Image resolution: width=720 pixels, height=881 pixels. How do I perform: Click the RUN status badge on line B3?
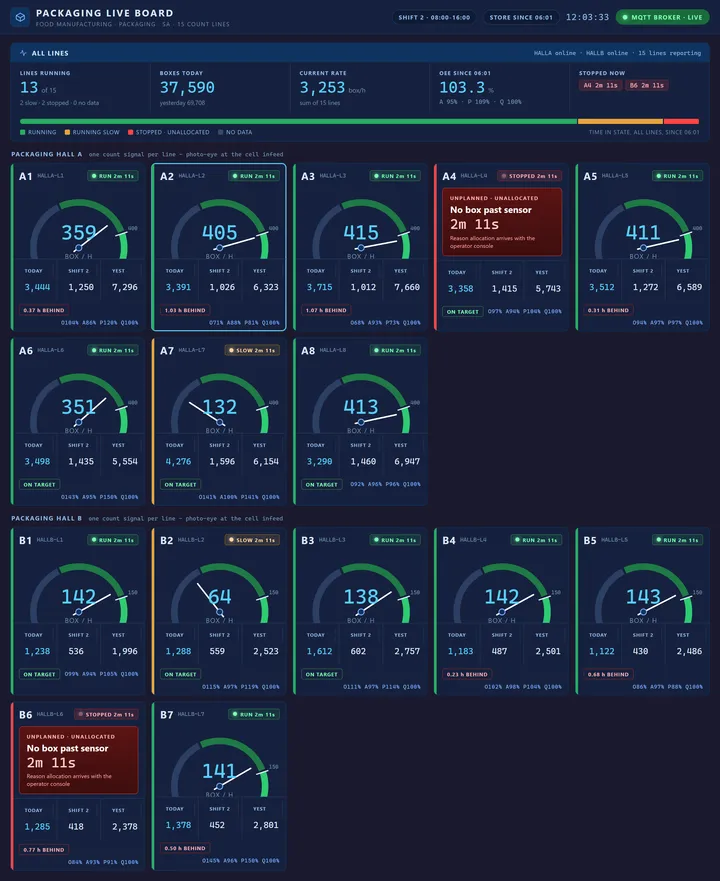coord(395,540)
